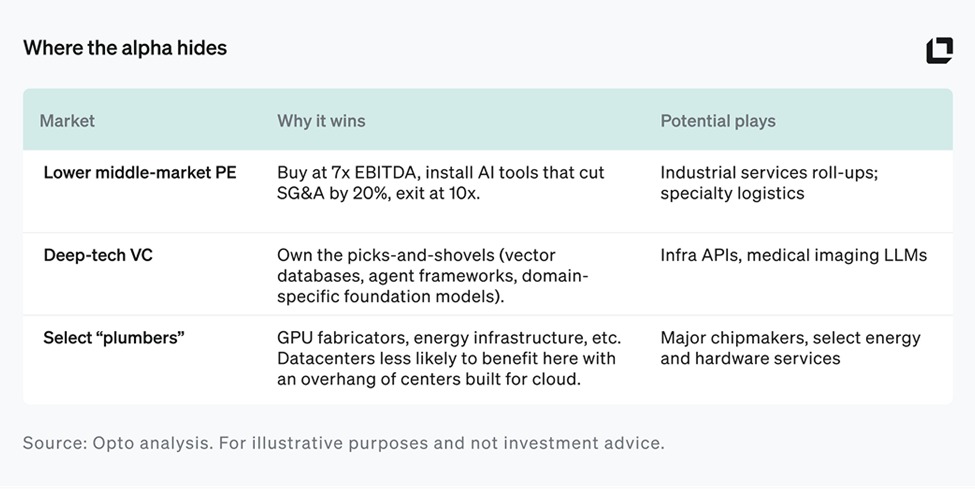
Task: Choose the Select "plumbers" row label
Action: click(114, 338)
